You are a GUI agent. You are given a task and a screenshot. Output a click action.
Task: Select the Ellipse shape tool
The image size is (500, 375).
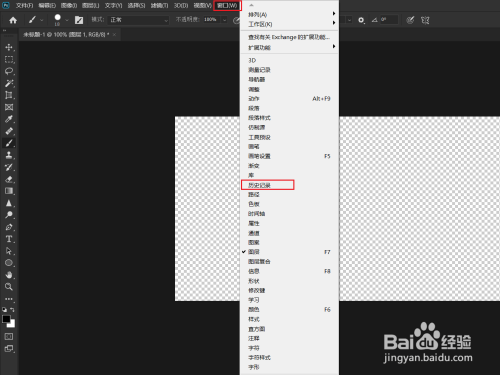(x=9, y=263)
